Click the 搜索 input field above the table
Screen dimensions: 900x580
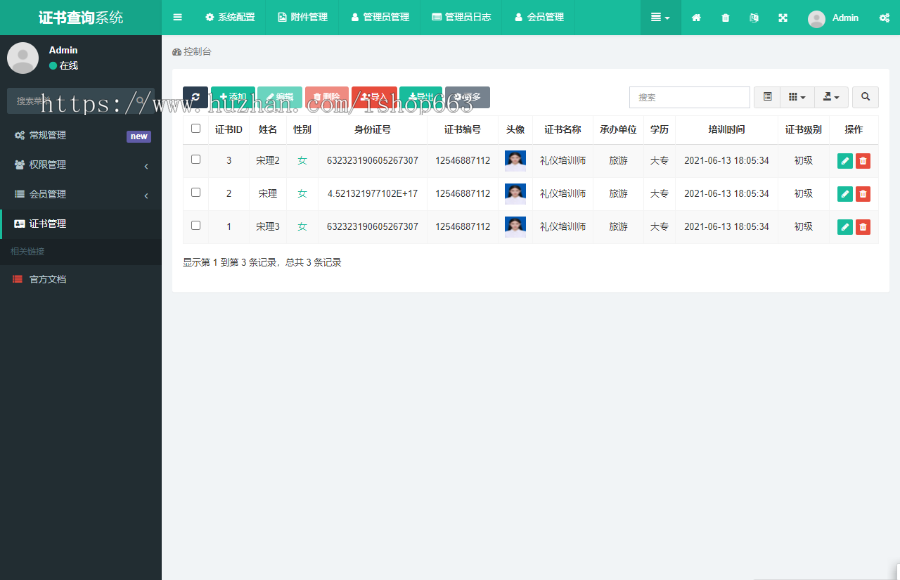coord(689,97)
